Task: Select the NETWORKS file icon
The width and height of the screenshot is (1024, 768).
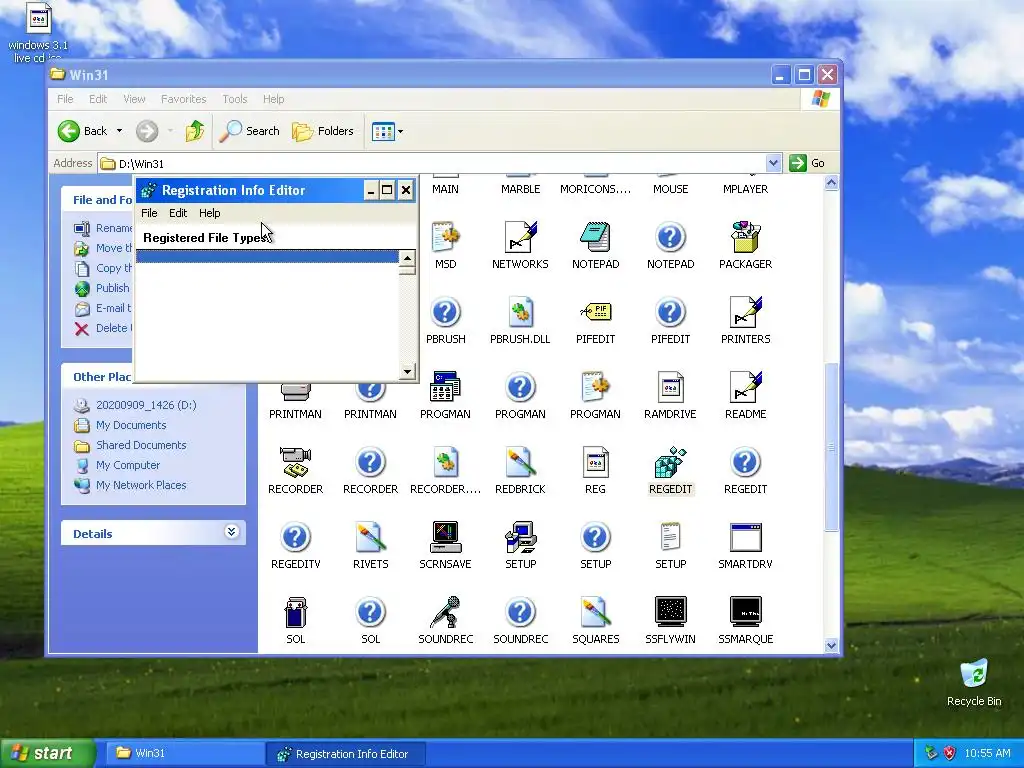Action: tap(520, 238)
